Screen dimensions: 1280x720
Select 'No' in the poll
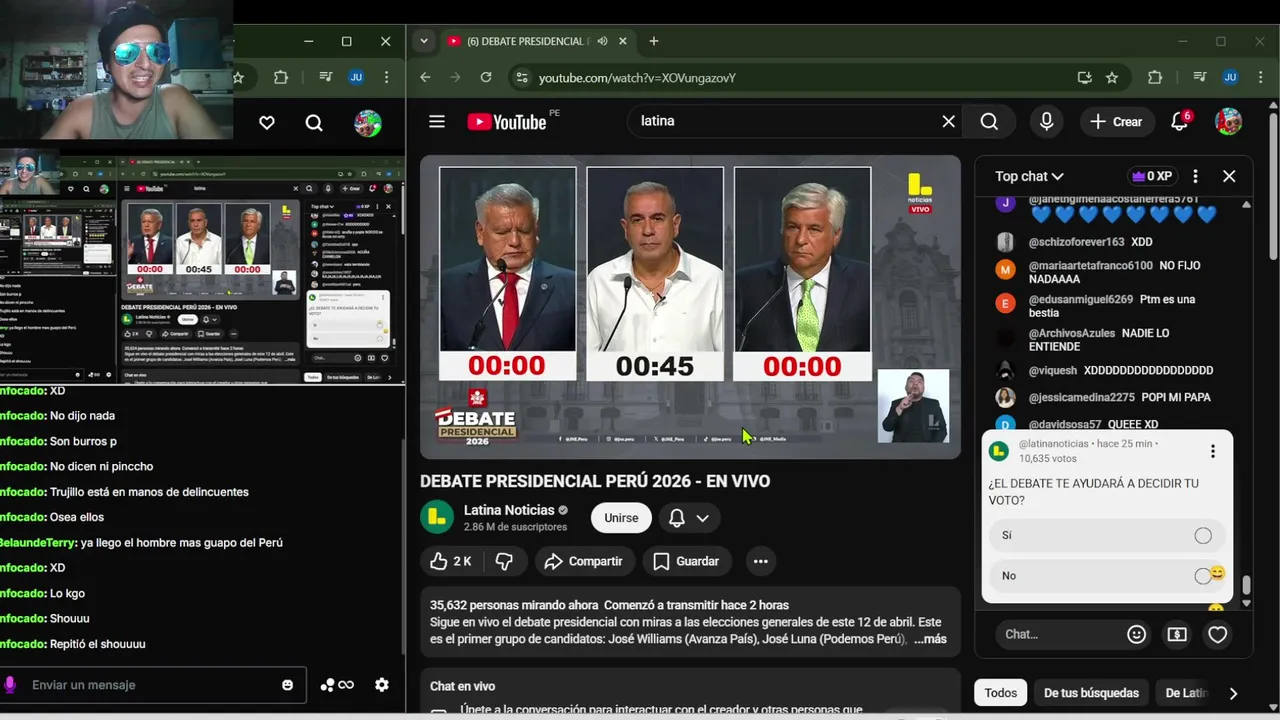click(x=1106, y=575)
